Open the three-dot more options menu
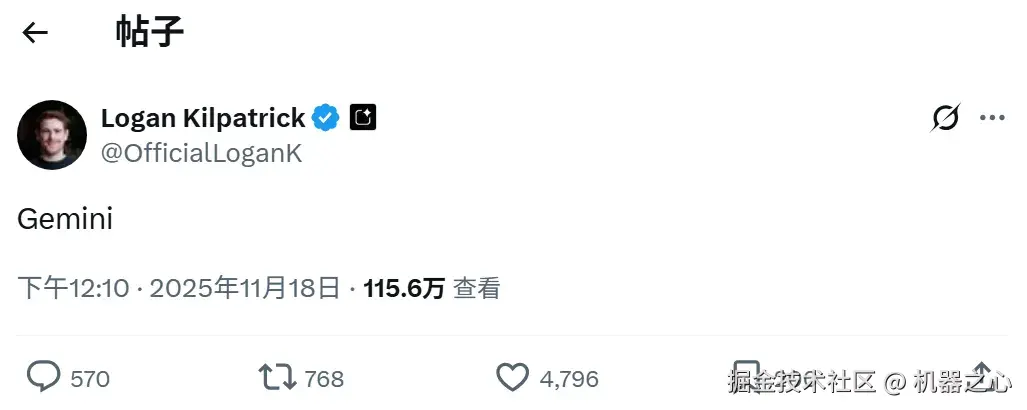 coord(992,118)
